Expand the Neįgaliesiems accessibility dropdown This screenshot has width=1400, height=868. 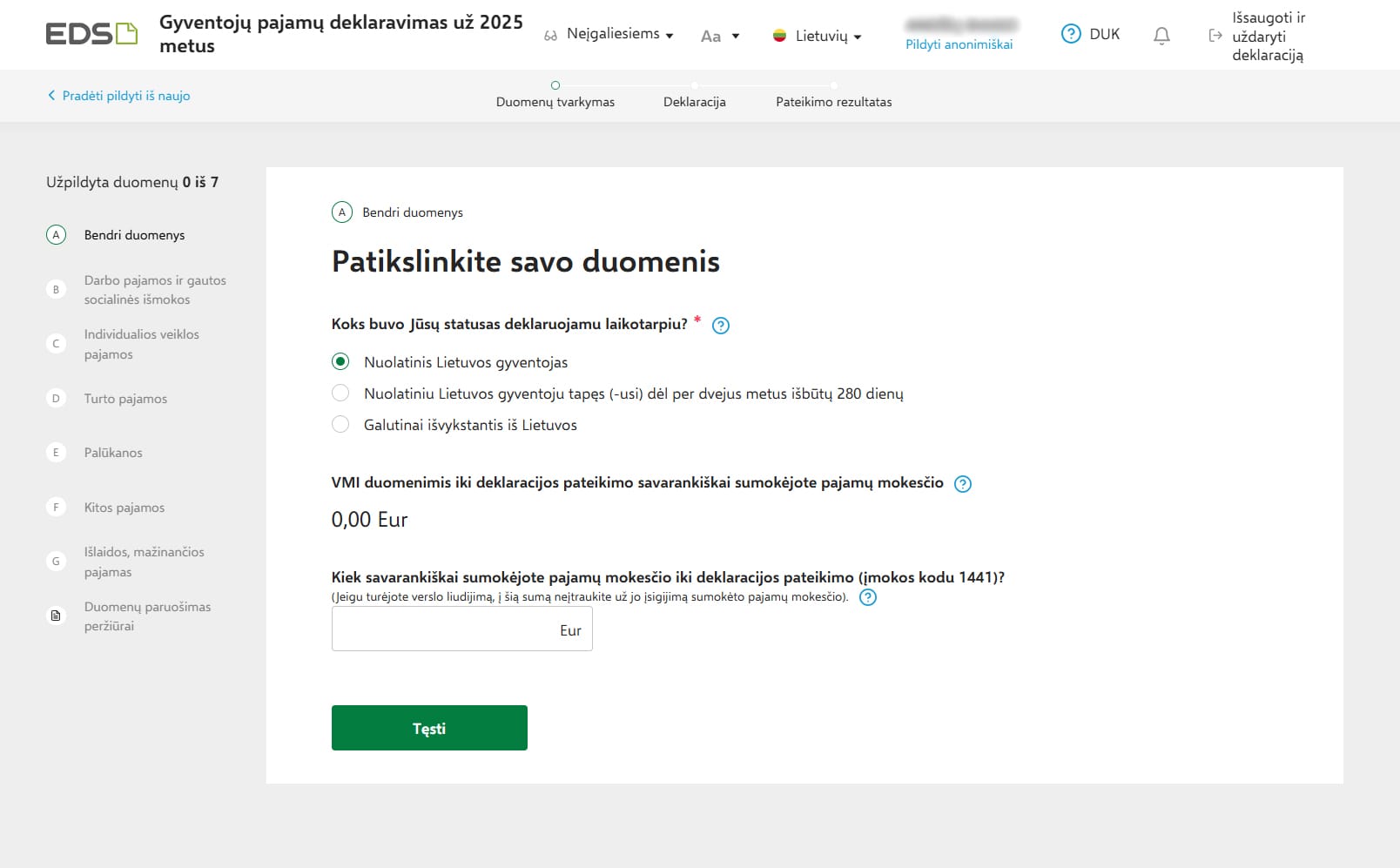coord(609,35)
